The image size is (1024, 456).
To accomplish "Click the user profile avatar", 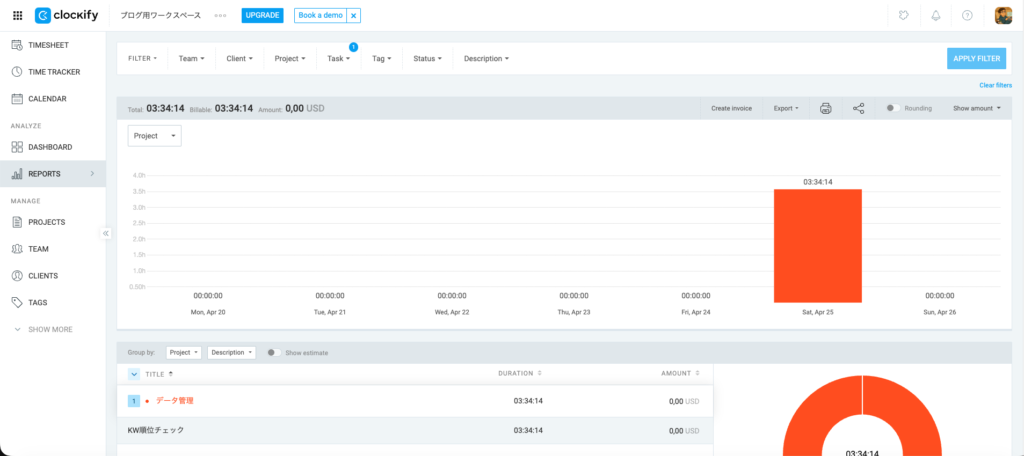I will click(1003, 16).
